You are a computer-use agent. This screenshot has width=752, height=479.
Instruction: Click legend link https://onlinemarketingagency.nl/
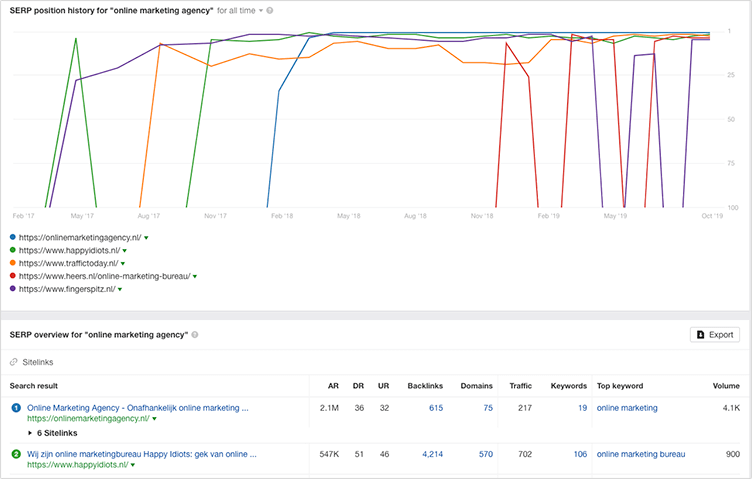click(x=80, y=237)
